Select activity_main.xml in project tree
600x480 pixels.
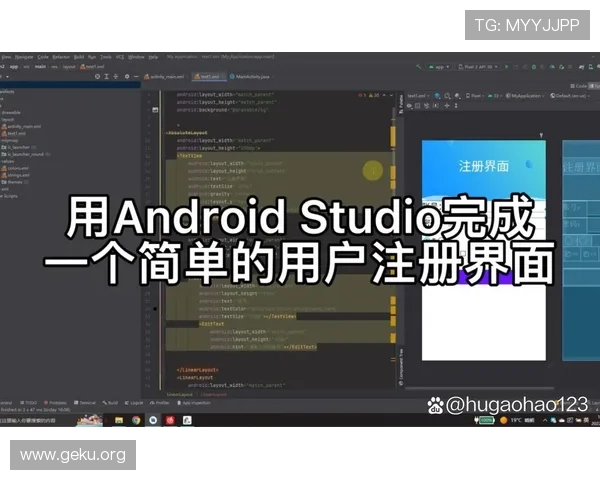21,126
